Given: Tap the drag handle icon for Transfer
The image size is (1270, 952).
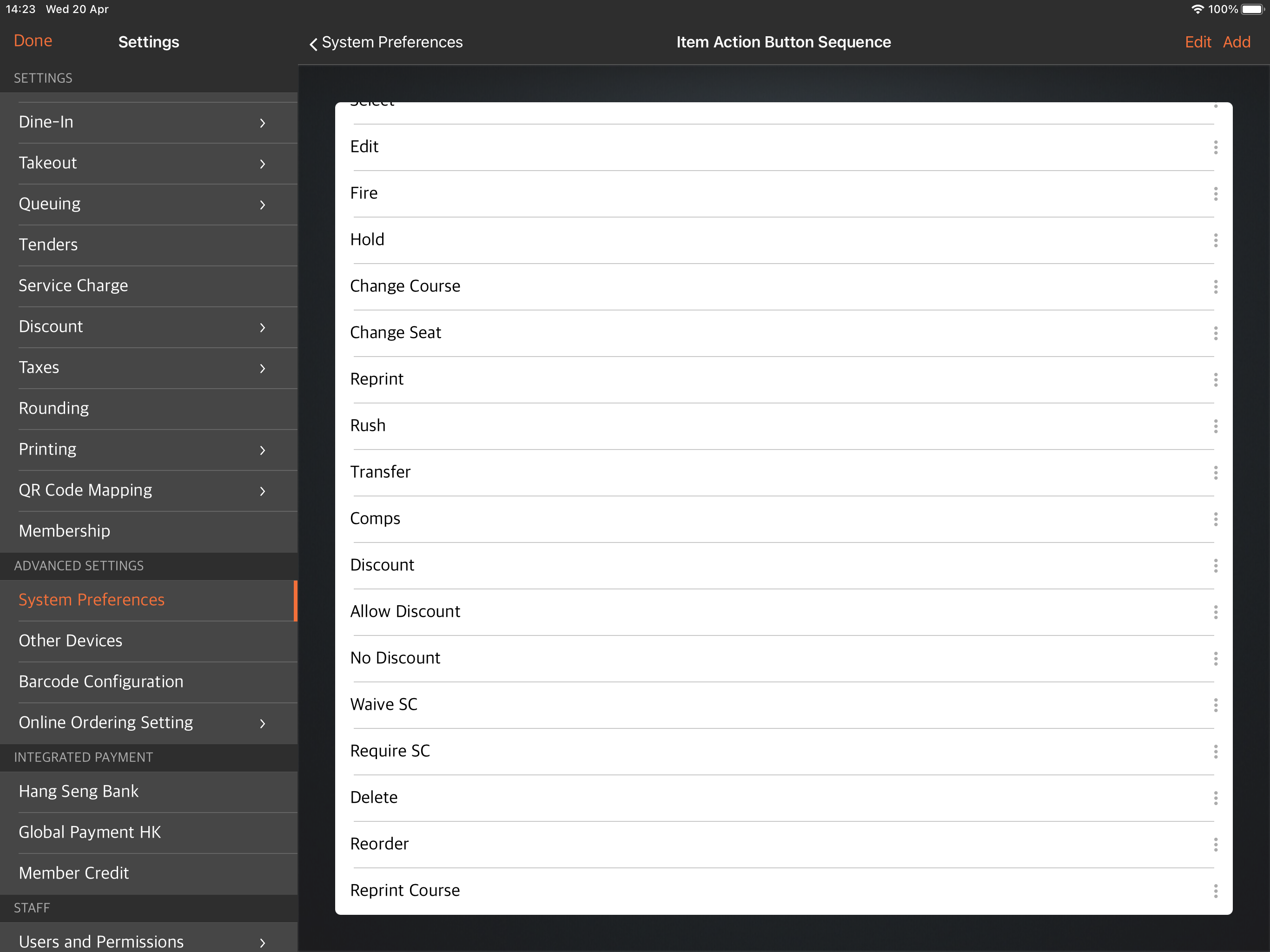Looking at the screenshot, I should pyautogui.click(x=1216, y=472).
